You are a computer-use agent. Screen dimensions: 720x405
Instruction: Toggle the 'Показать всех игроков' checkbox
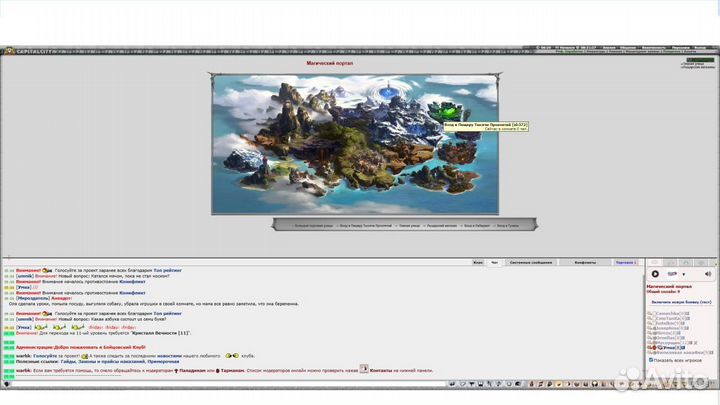651,360
